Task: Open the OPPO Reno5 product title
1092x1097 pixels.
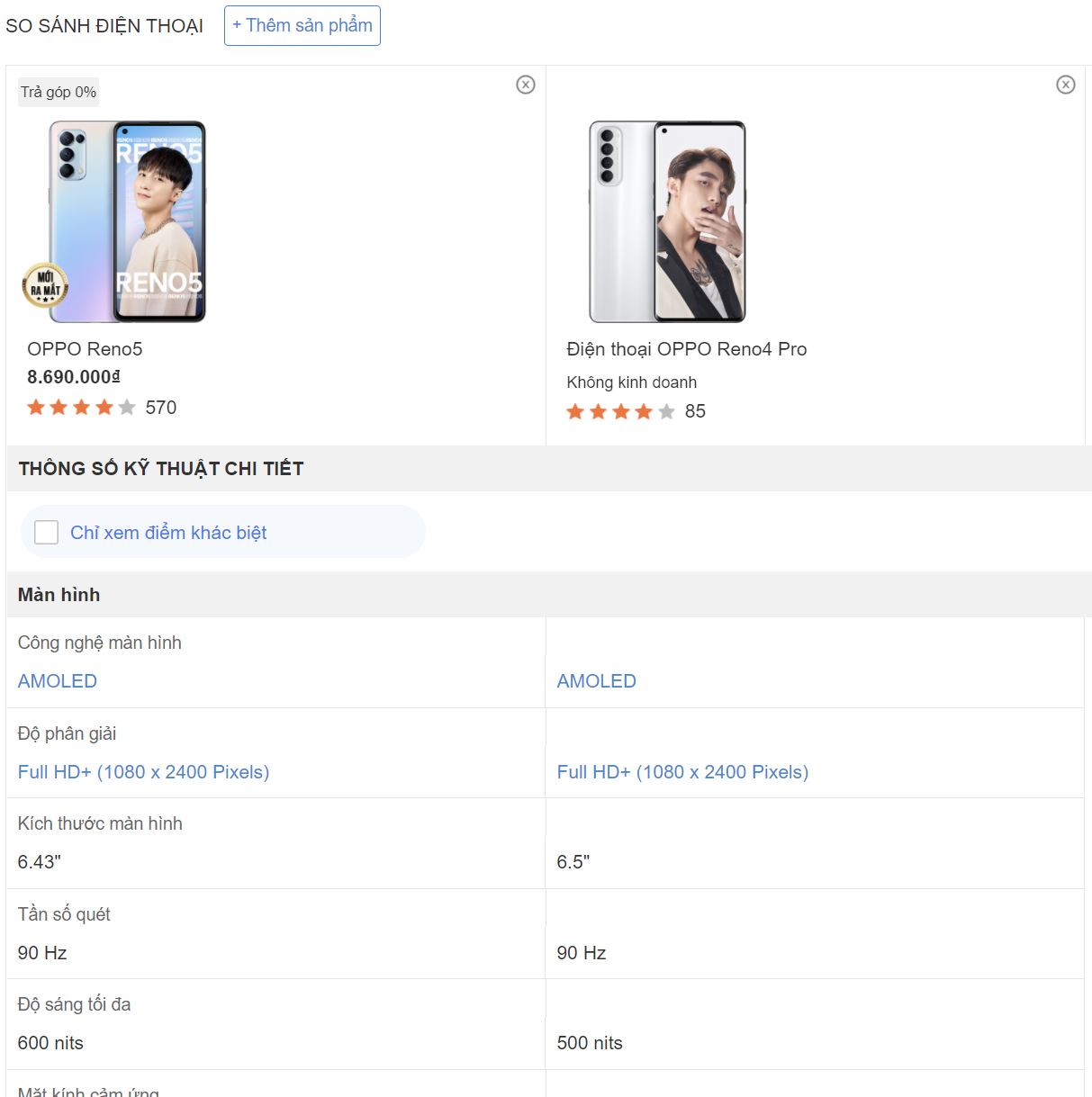Action: tap(85, 349)
